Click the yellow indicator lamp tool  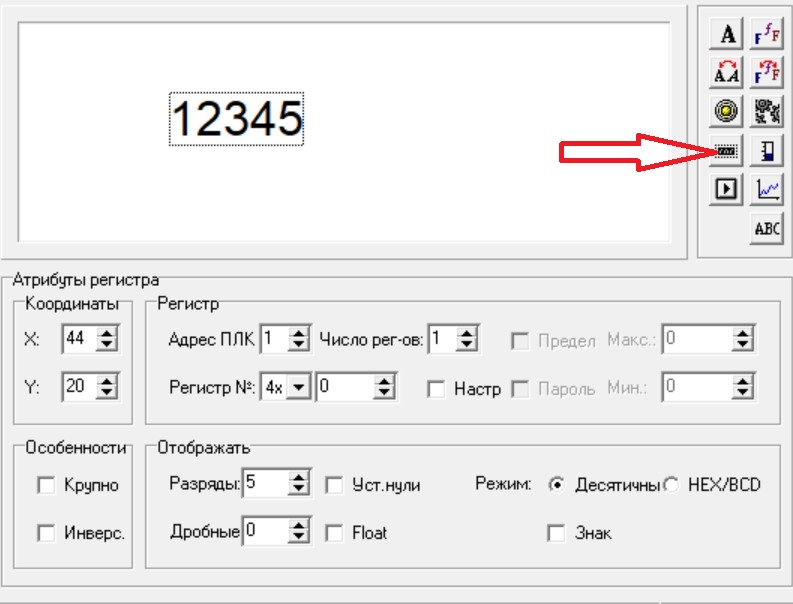[x=727, y=112]
